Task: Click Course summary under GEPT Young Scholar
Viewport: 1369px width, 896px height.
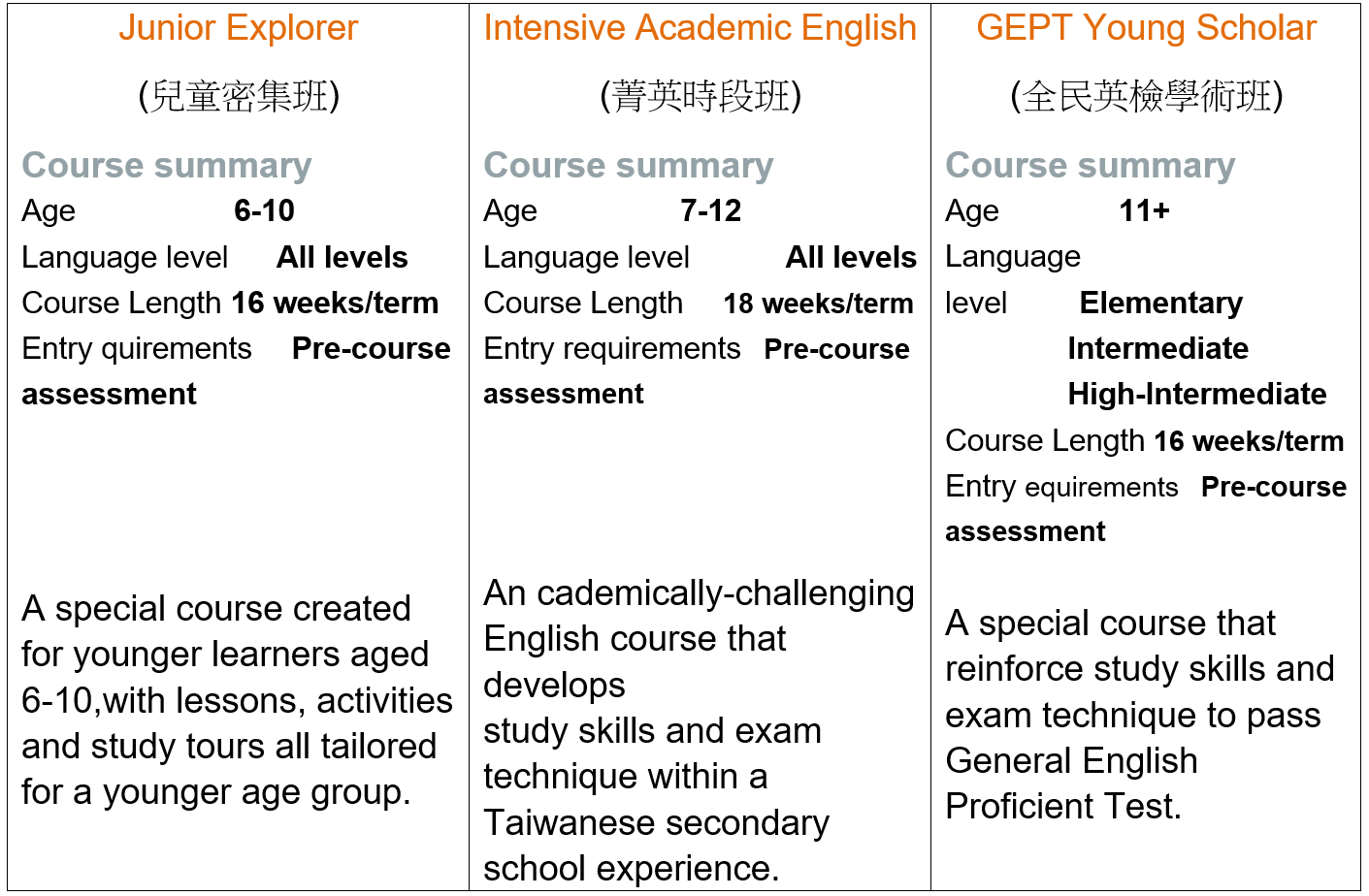Action: coord(1091,166)
